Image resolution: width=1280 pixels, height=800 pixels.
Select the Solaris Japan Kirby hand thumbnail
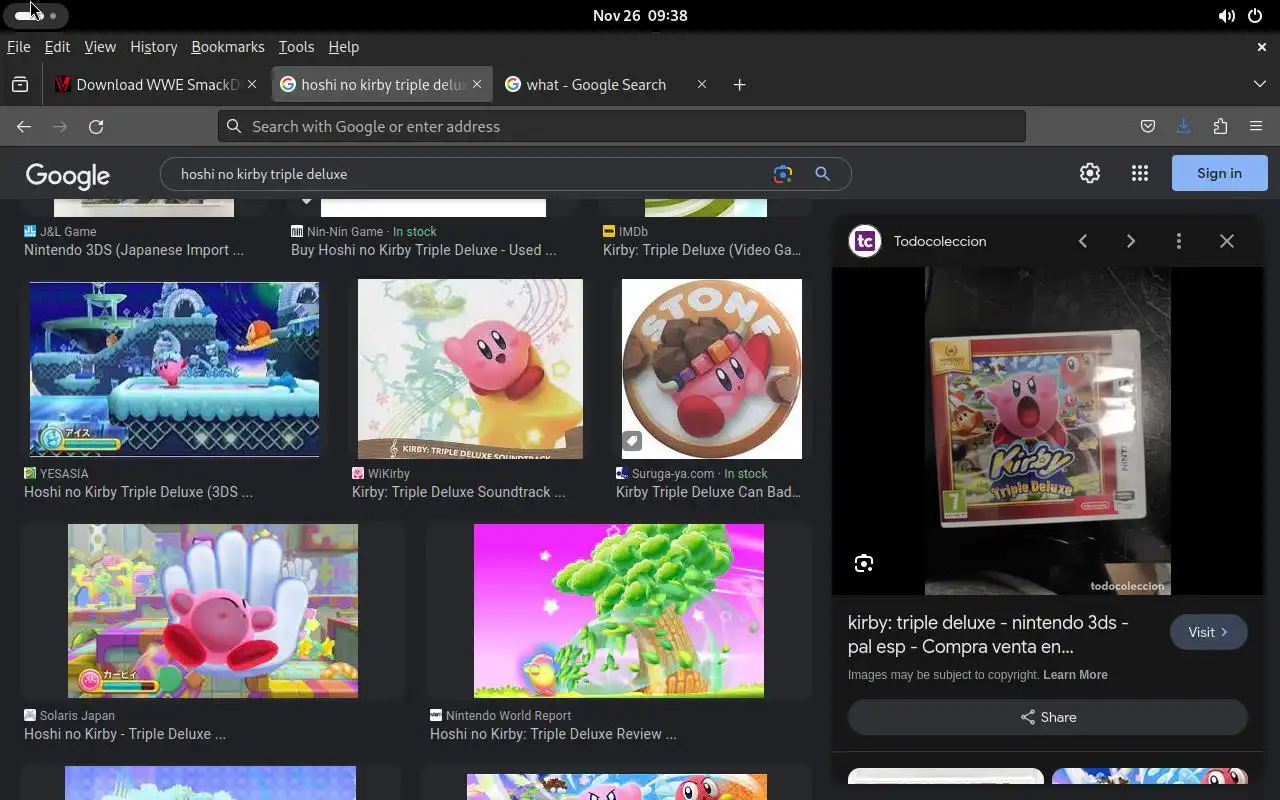213,611
